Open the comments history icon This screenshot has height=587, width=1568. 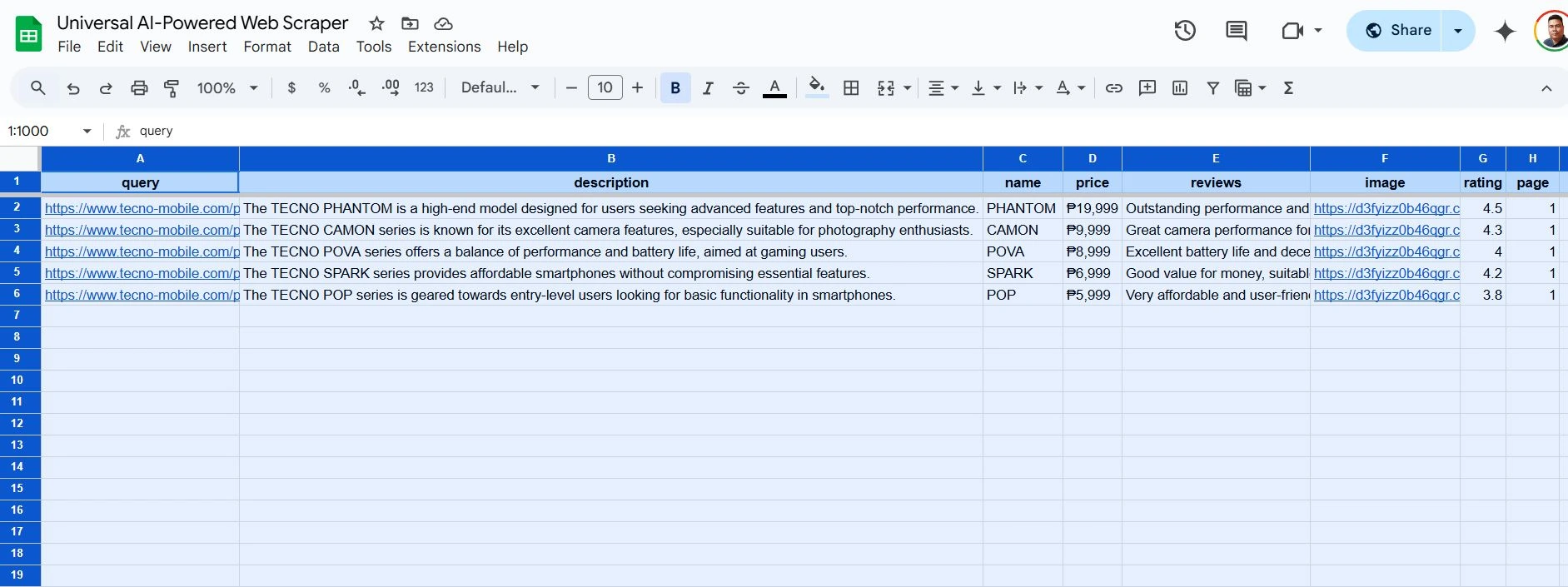[1236, 31]
